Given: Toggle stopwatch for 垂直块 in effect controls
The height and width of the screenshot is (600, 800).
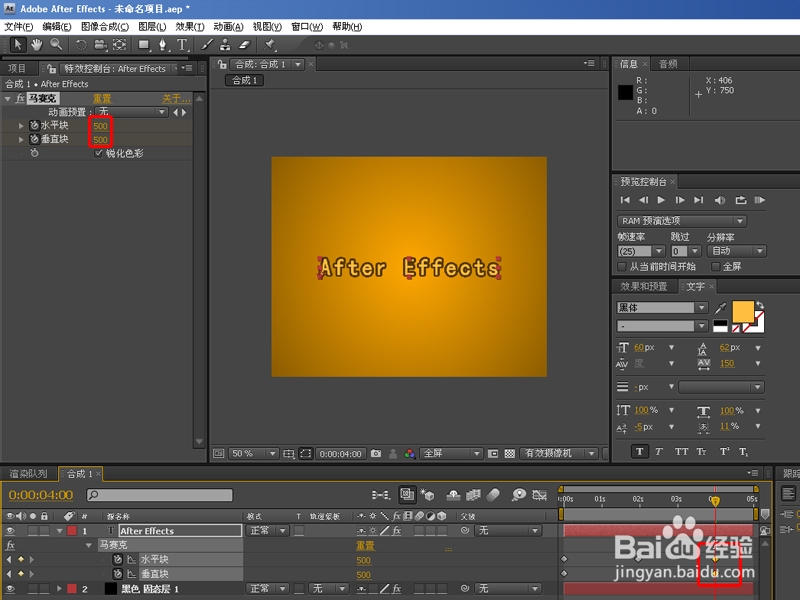Looking at the screenshot, I should (x=34, y=139).
